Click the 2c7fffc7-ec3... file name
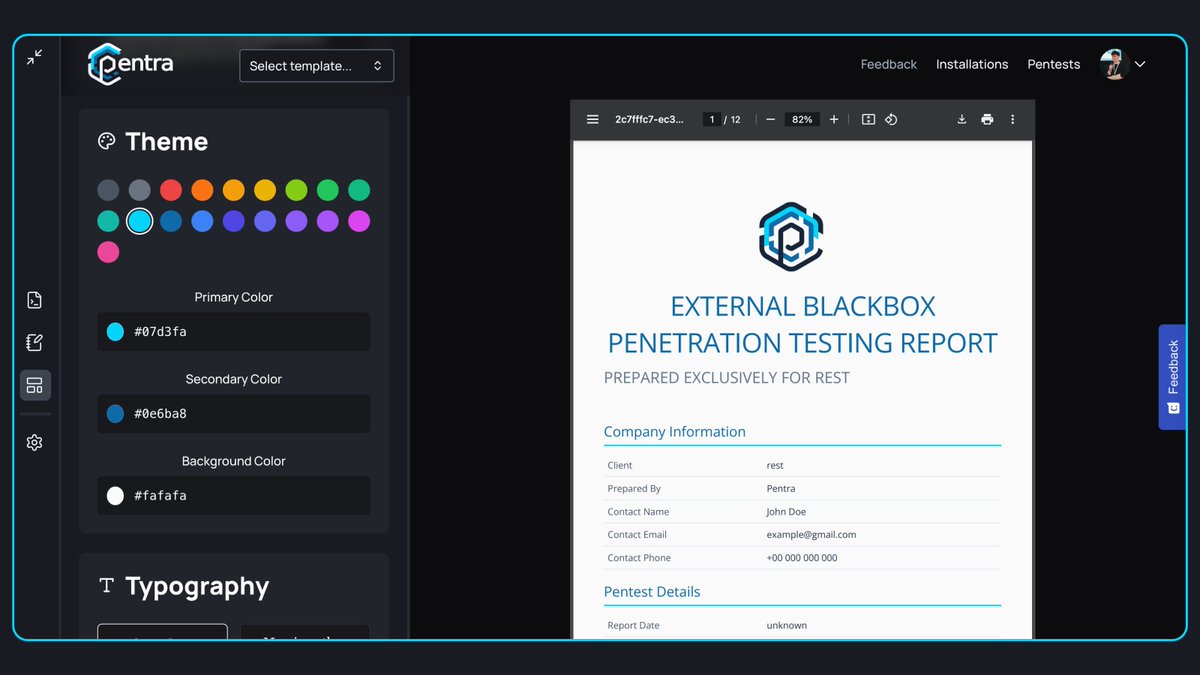 [x=650, y=119]
